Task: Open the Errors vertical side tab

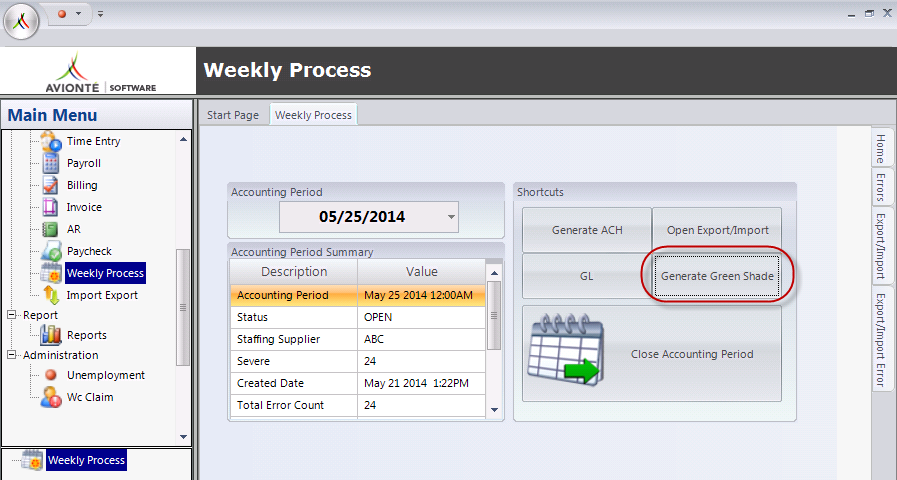Action: pyautogui.click(x=880, y=187)
